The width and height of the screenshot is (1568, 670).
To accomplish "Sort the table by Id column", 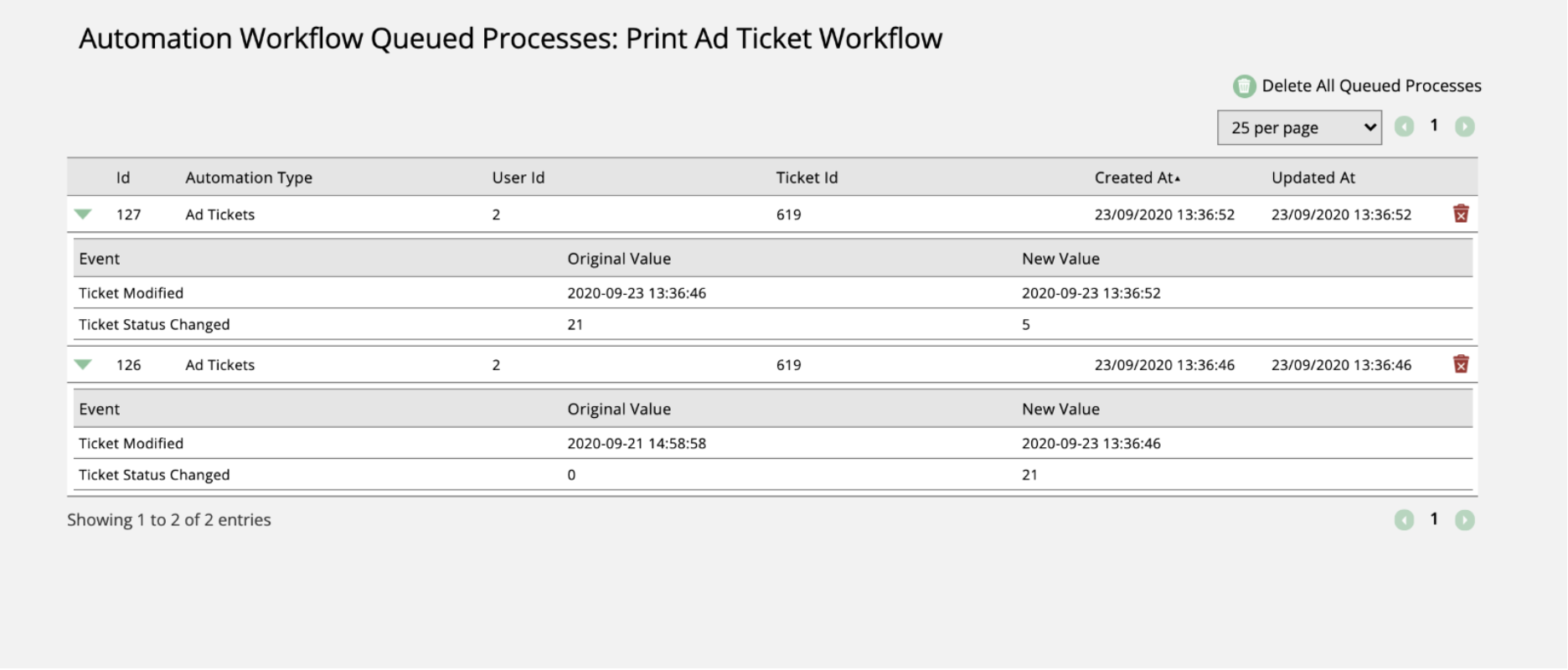I will point(123,177).
